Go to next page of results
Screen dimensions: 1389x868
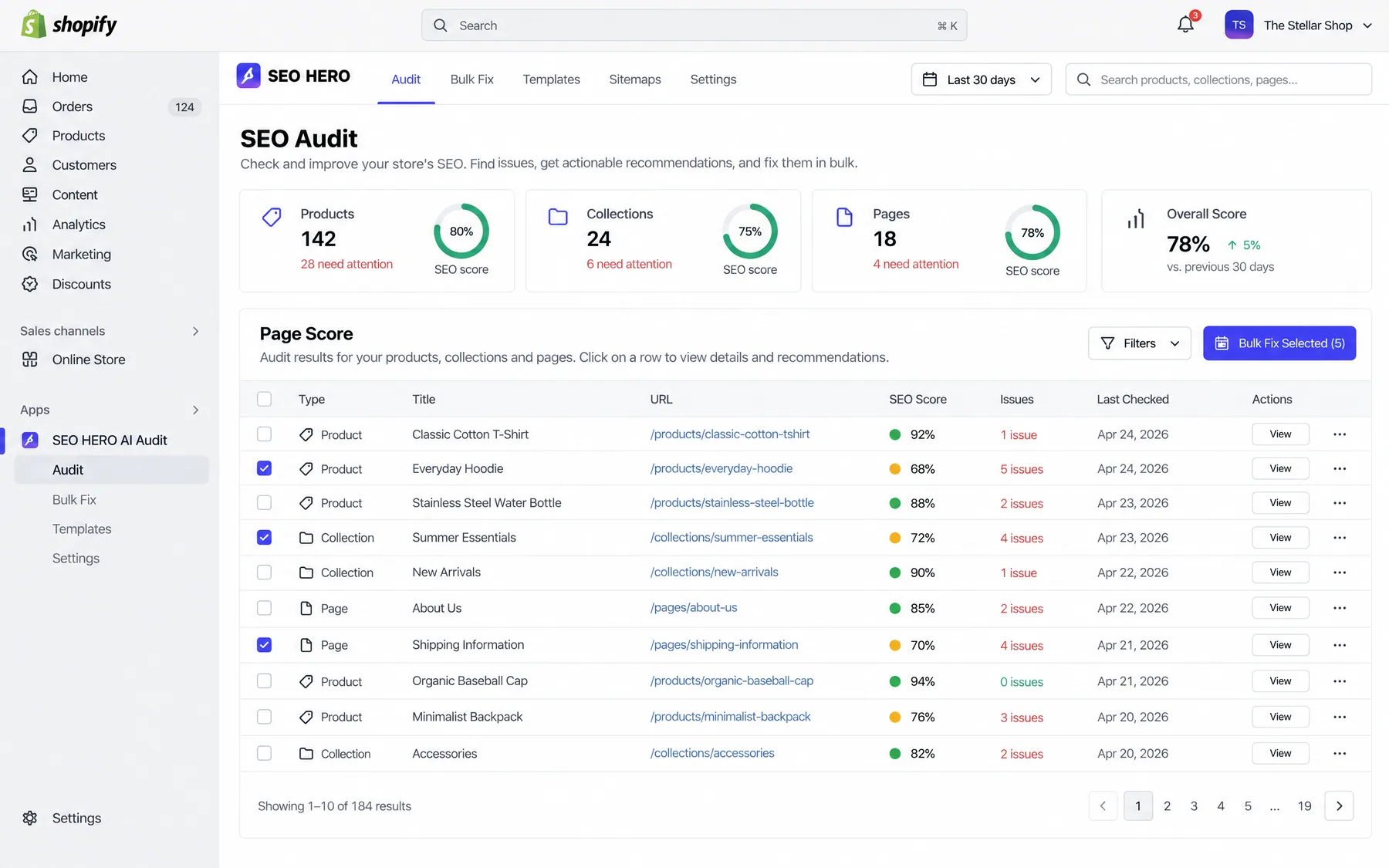pos(1339,806)
